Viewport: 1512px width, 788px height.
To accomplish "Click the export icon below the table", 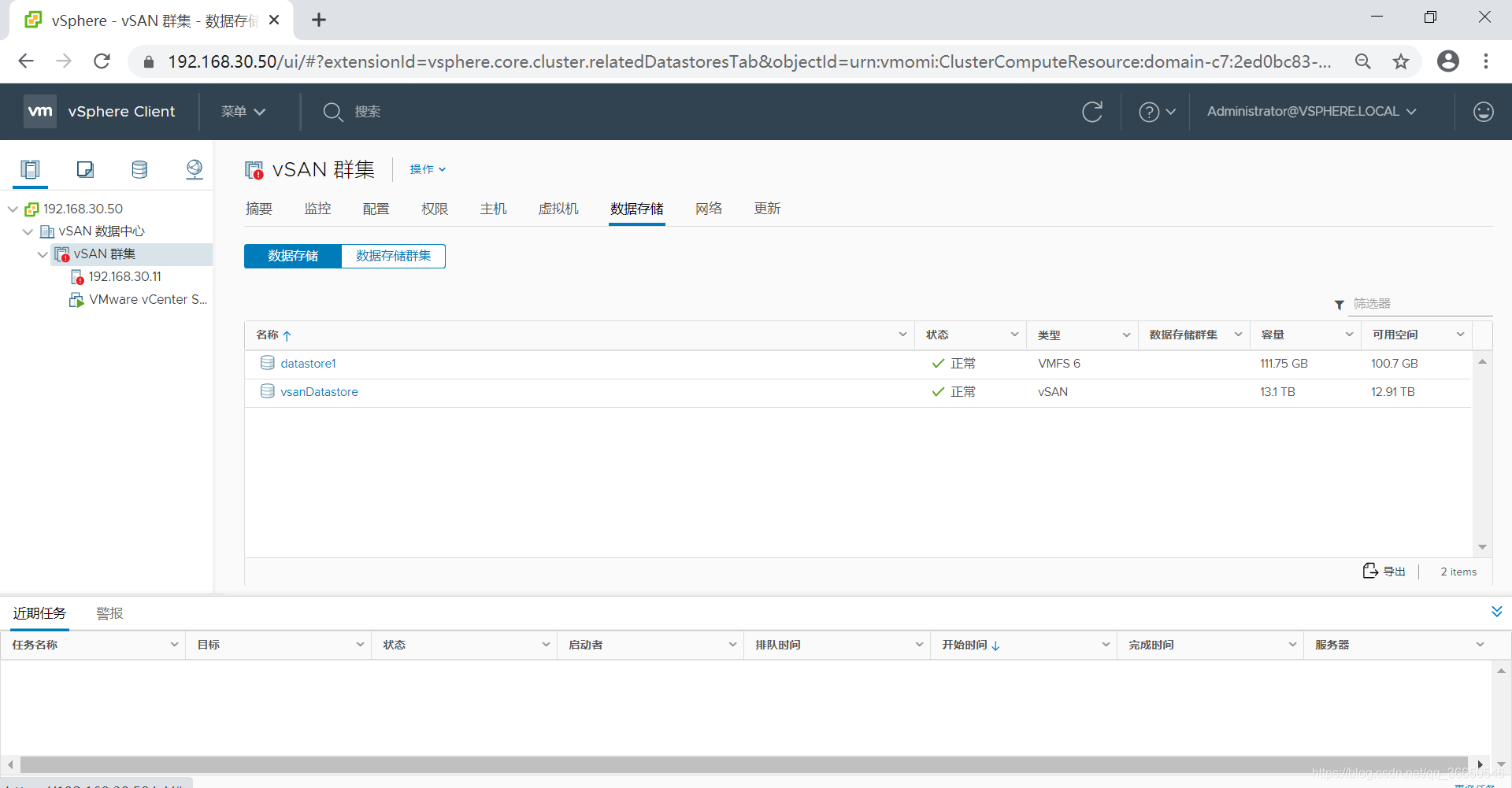I will tap(1370, 571).
